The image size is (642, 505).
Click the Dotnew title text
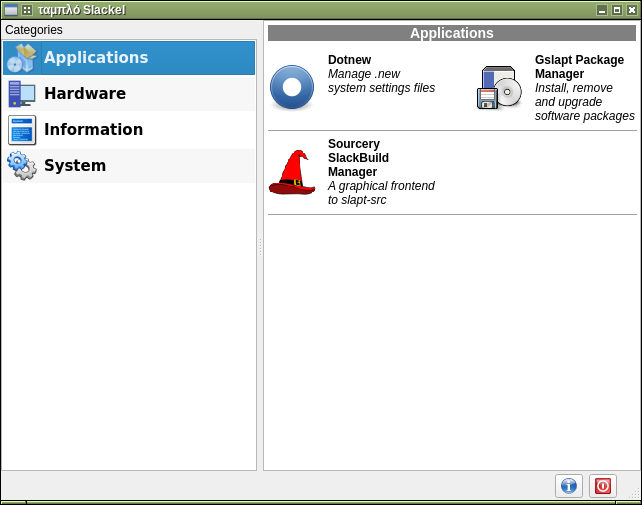pyautogui.click(x=349, y=60)
